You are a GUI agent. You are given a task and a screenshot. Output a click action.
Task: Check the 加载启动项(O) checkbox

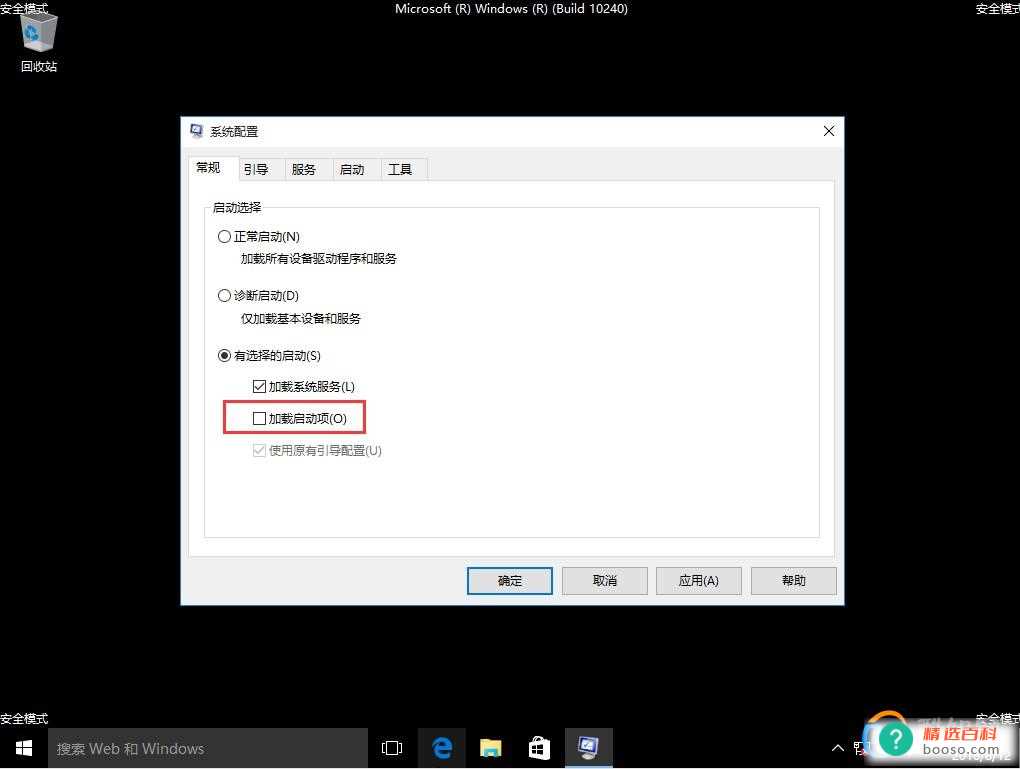click(x=260, y=417)
